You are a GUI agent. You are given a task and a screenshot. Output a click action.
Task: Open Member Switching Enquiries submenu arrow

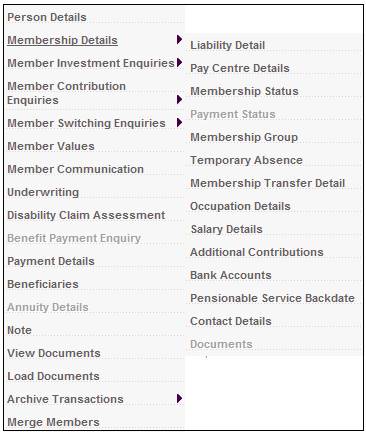(x=179, y=122)
